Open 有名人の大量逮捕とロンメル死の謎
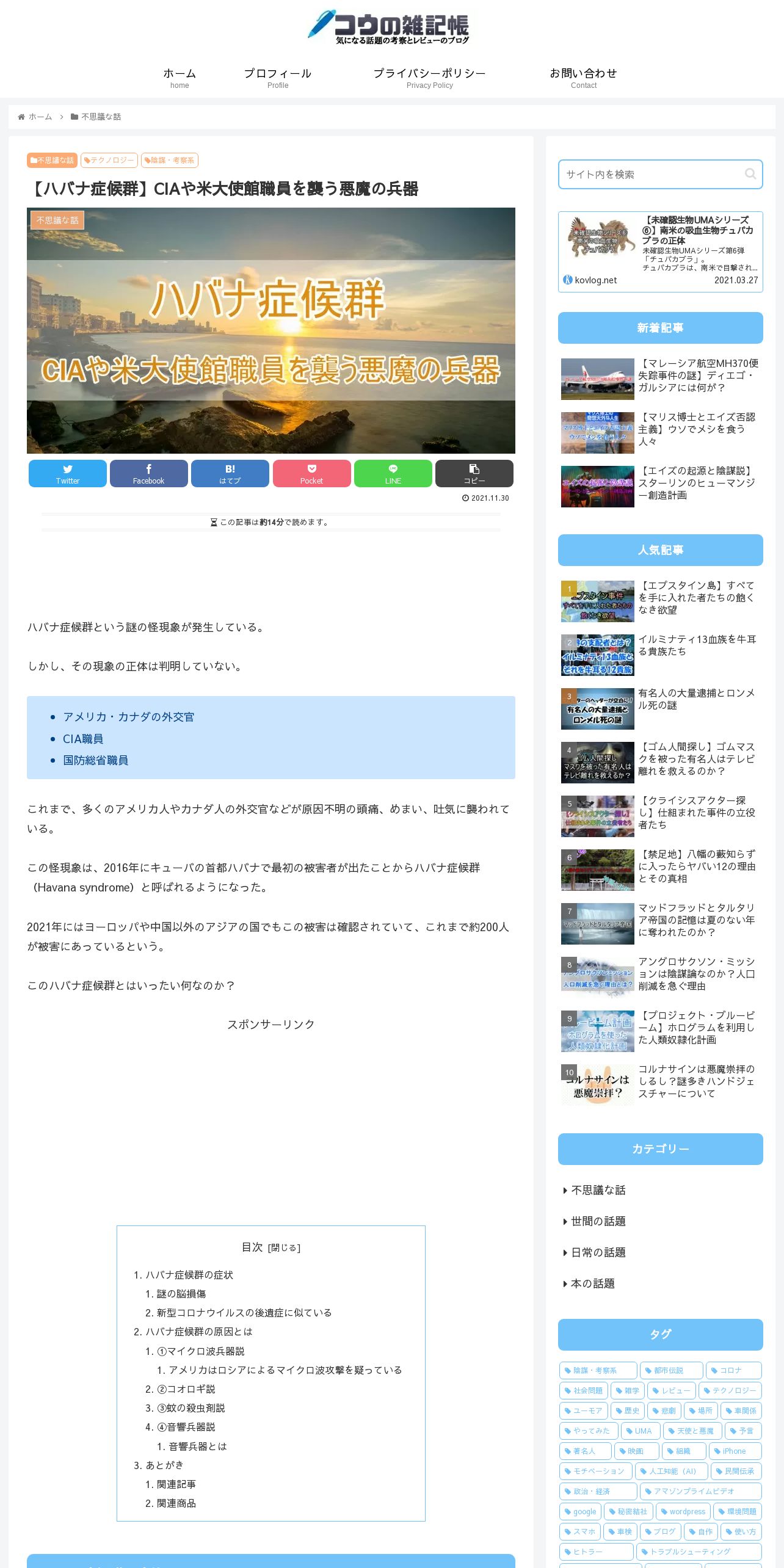 coord(661,709)
